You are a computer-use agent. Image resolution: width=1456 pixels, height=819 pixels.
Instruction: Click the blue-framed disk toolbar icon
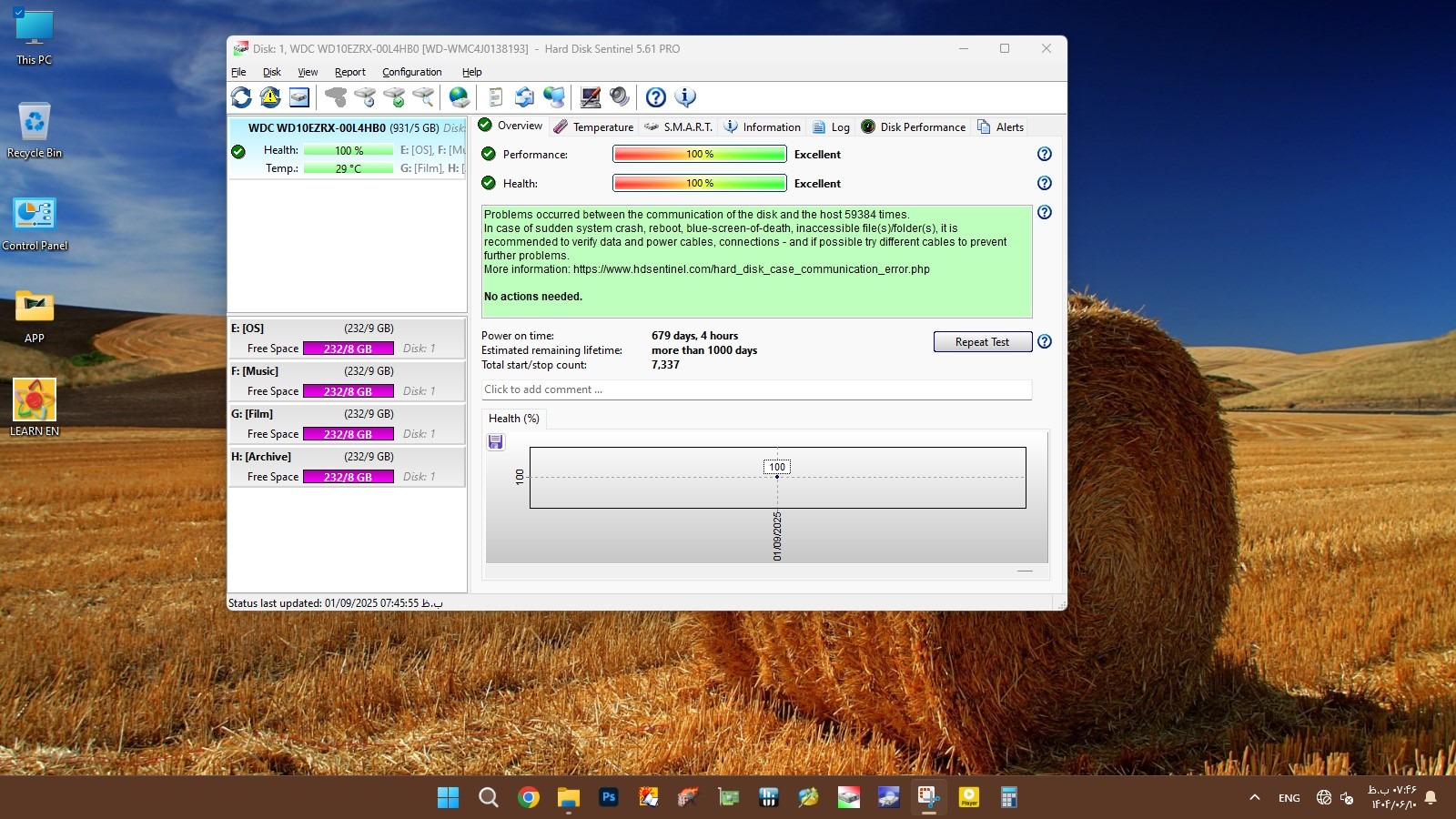pyautogui.click(x=299, y=96)
